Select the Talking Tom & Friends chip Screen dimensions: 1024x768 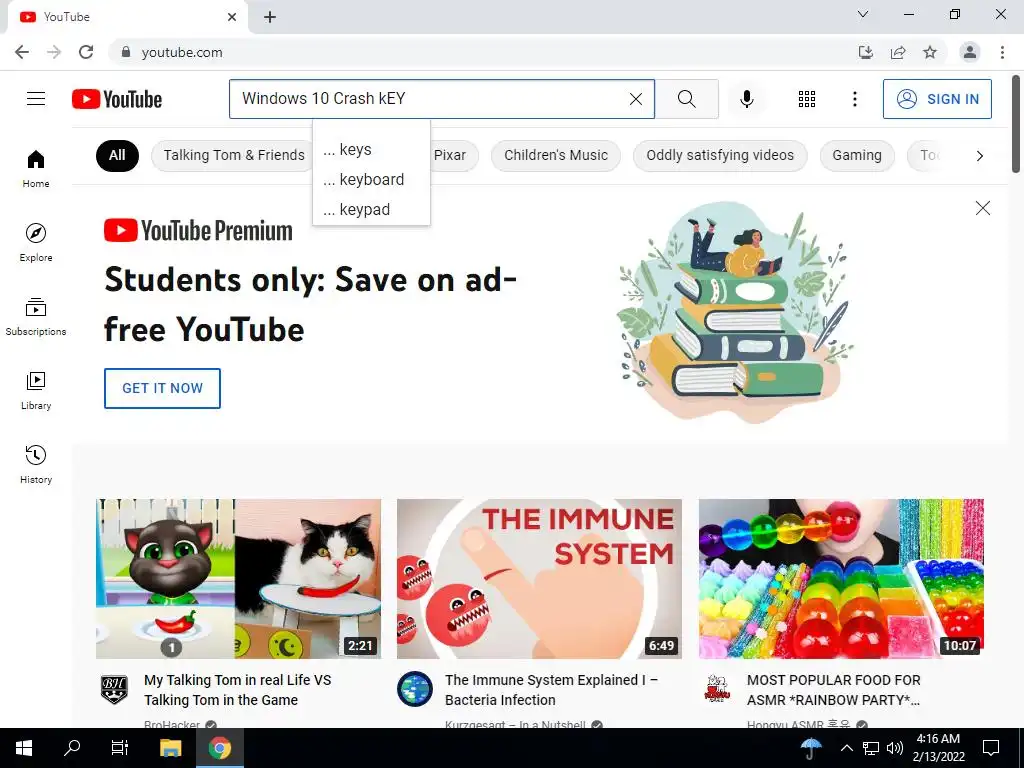(x=234, y=155)
